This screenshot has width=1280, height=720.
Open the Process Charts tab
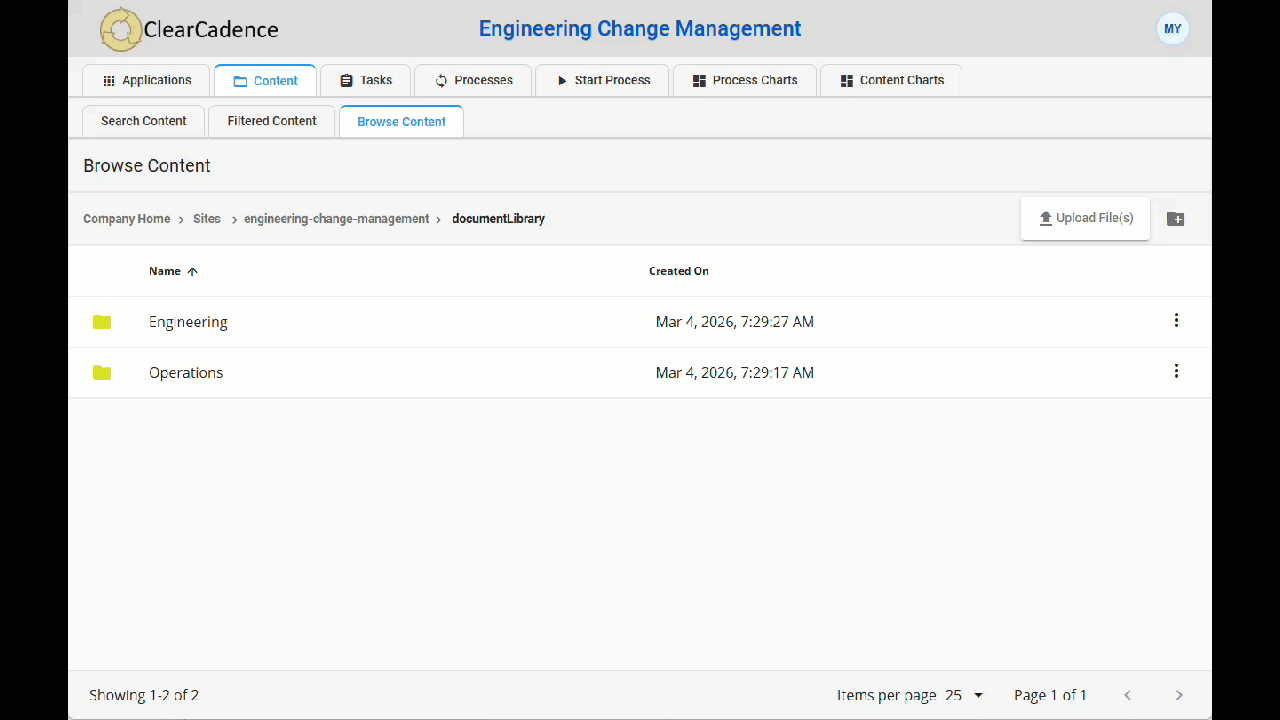click(745, 80)
